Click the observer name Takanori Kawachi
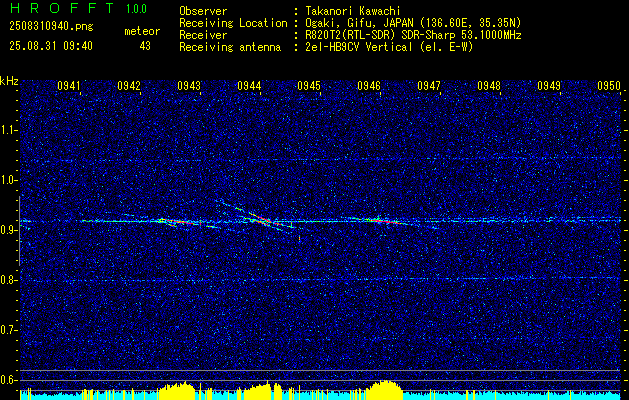 (351, 11)
